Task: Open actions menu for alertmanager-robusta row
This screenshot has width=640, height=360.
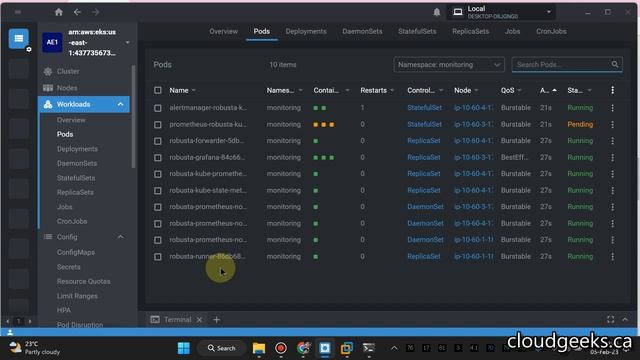Action: click(612, 108)
